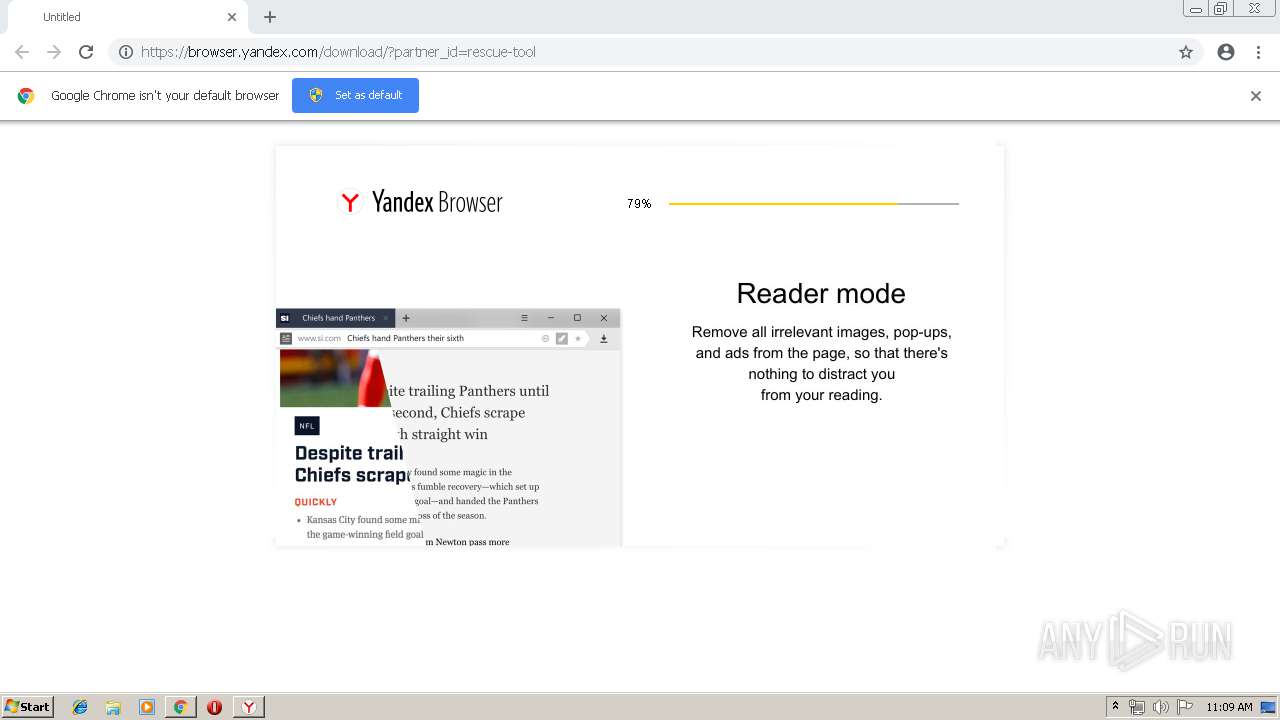This screenshot has width=1280, height=720.
Task: View site information icon in address bar
Action: click(126, 52)
